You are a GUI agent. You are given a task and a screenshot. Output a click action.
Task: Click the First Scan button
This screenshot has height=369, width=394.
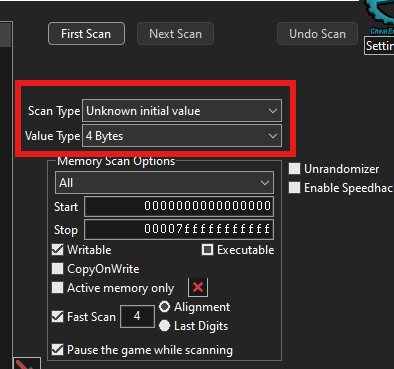pos(86,34)
